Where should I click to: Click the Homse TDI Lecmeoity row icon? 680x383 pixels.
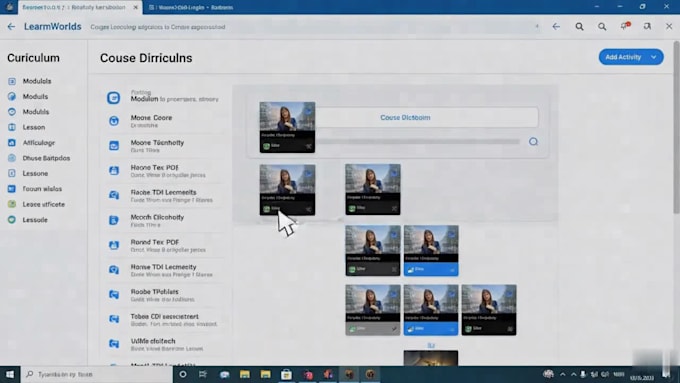[114, 270]
